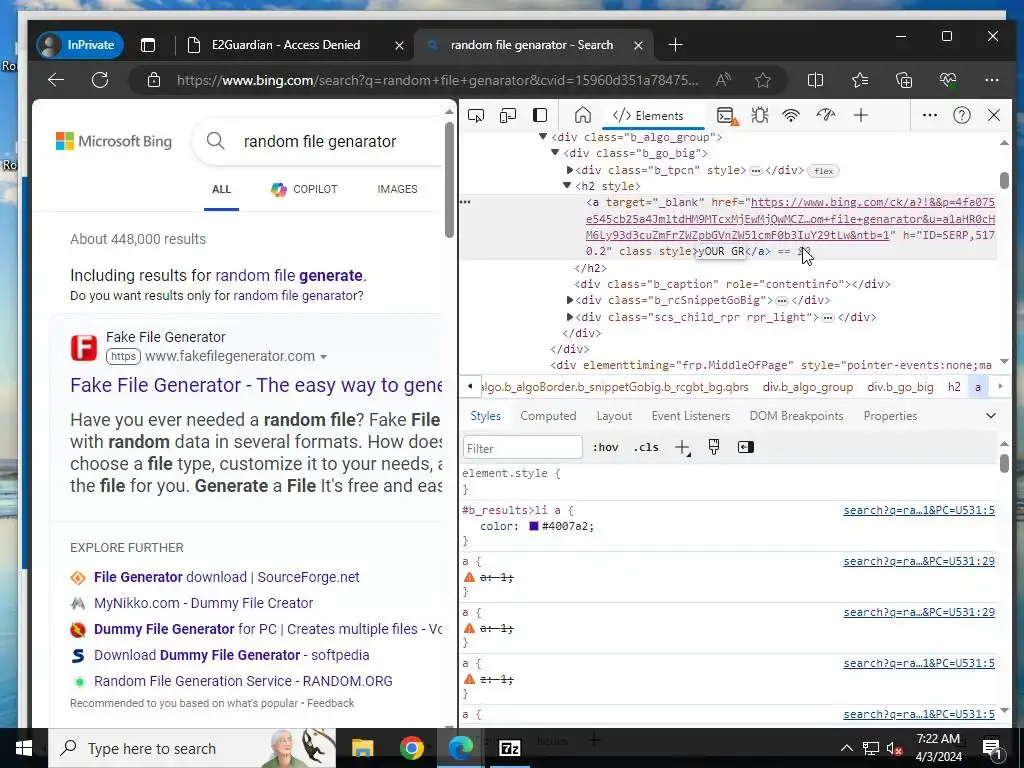Open the Properties tab
Image resolution: width=1024 pixels, height=768 pixels.
click(890, 416)
